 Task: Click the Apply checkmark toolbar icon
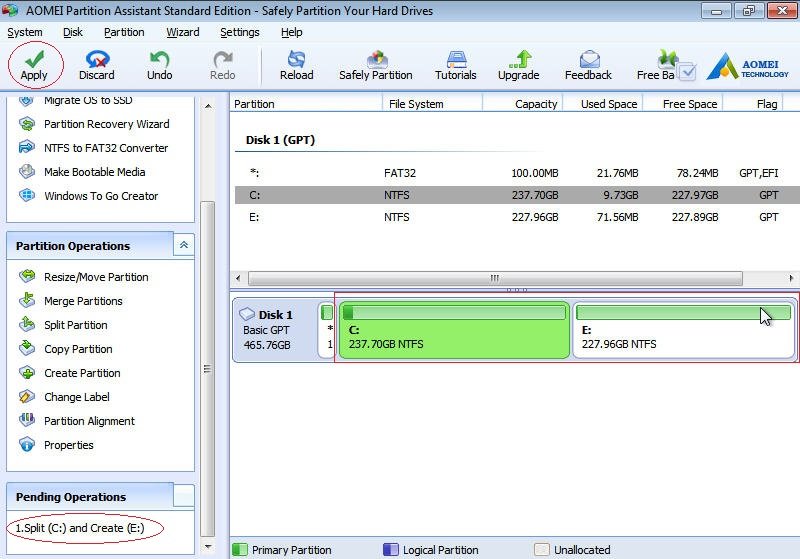click(34, 59)
